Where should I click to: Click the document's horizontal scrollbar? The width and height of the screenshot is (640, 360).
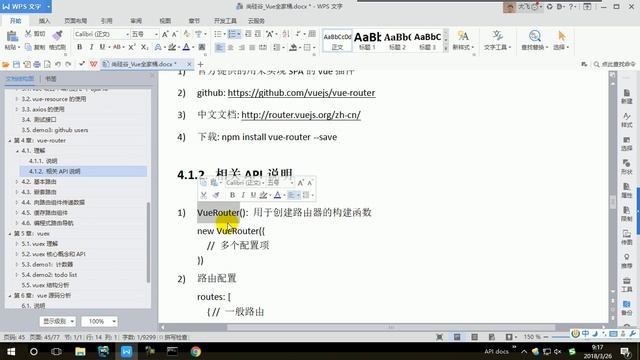coord(391,327)
